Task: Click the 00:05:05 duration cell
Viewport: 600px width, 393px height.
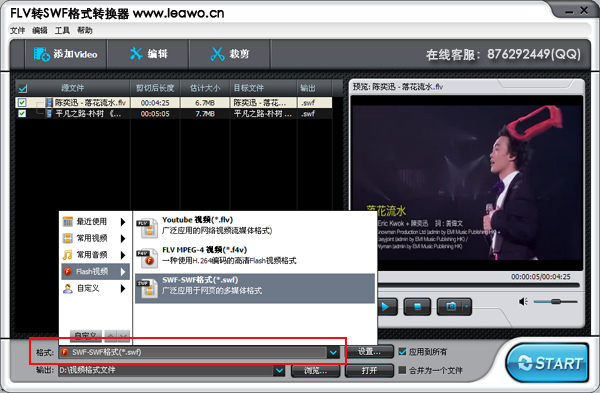Action: [155, 114]
